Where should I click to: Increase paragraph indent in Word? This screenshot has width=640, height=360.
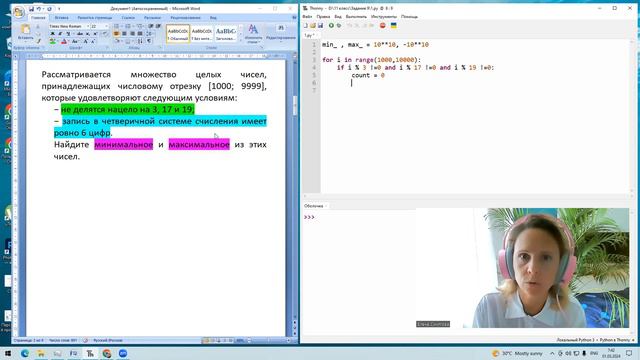(158, 26)
